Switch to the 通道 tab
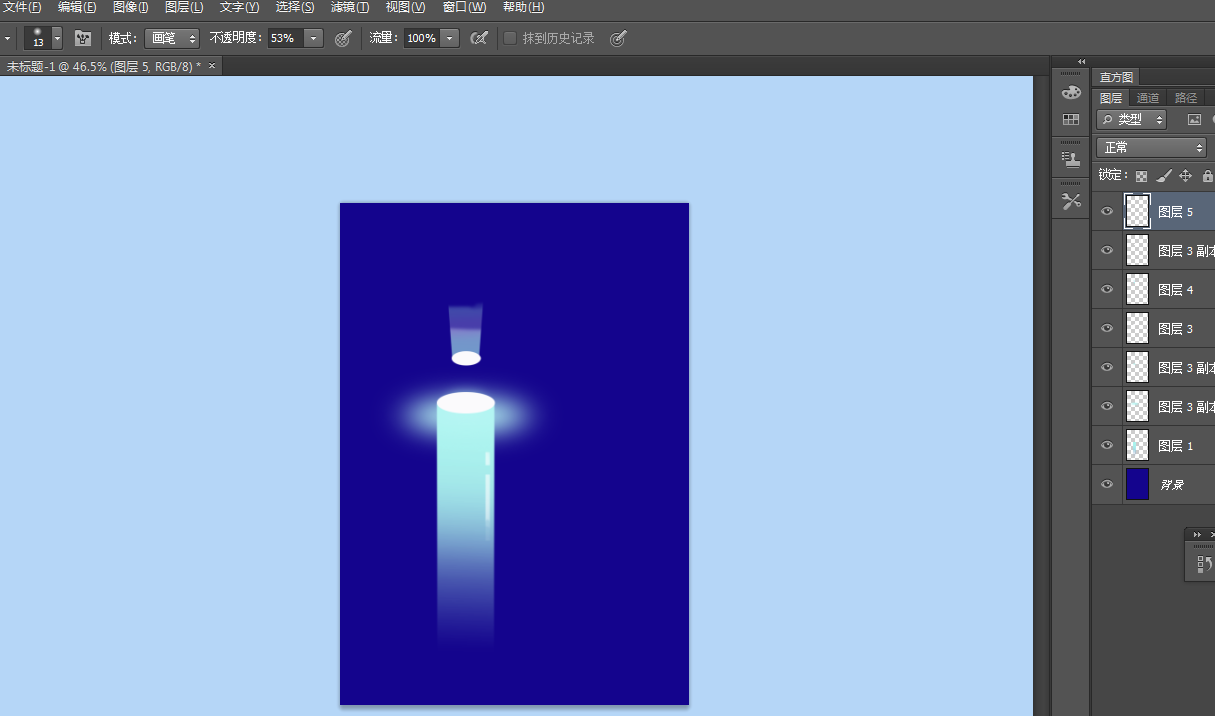This screenshot has width=1215, height=716. pos(1148,98)
